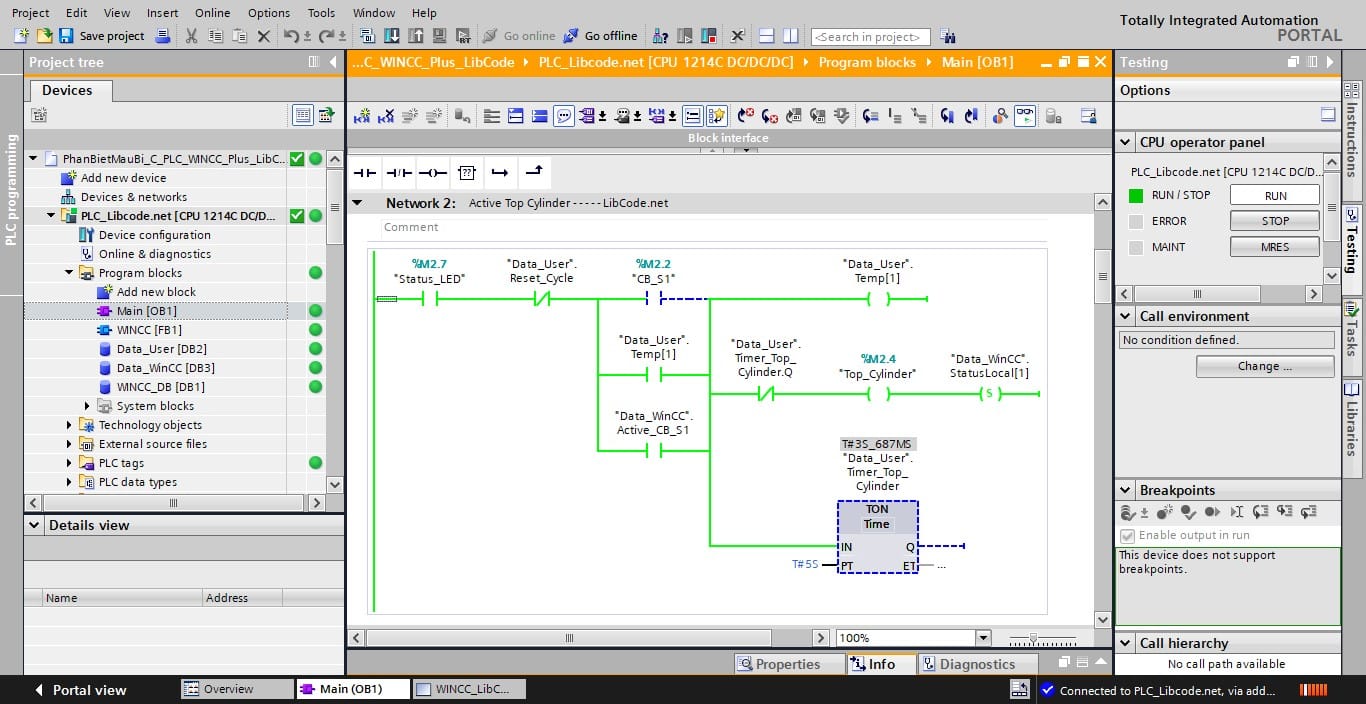Click the Save project icon
The height and width of the screenshot is (704, 1366).
pyautogui.click(x=66, y=36)
